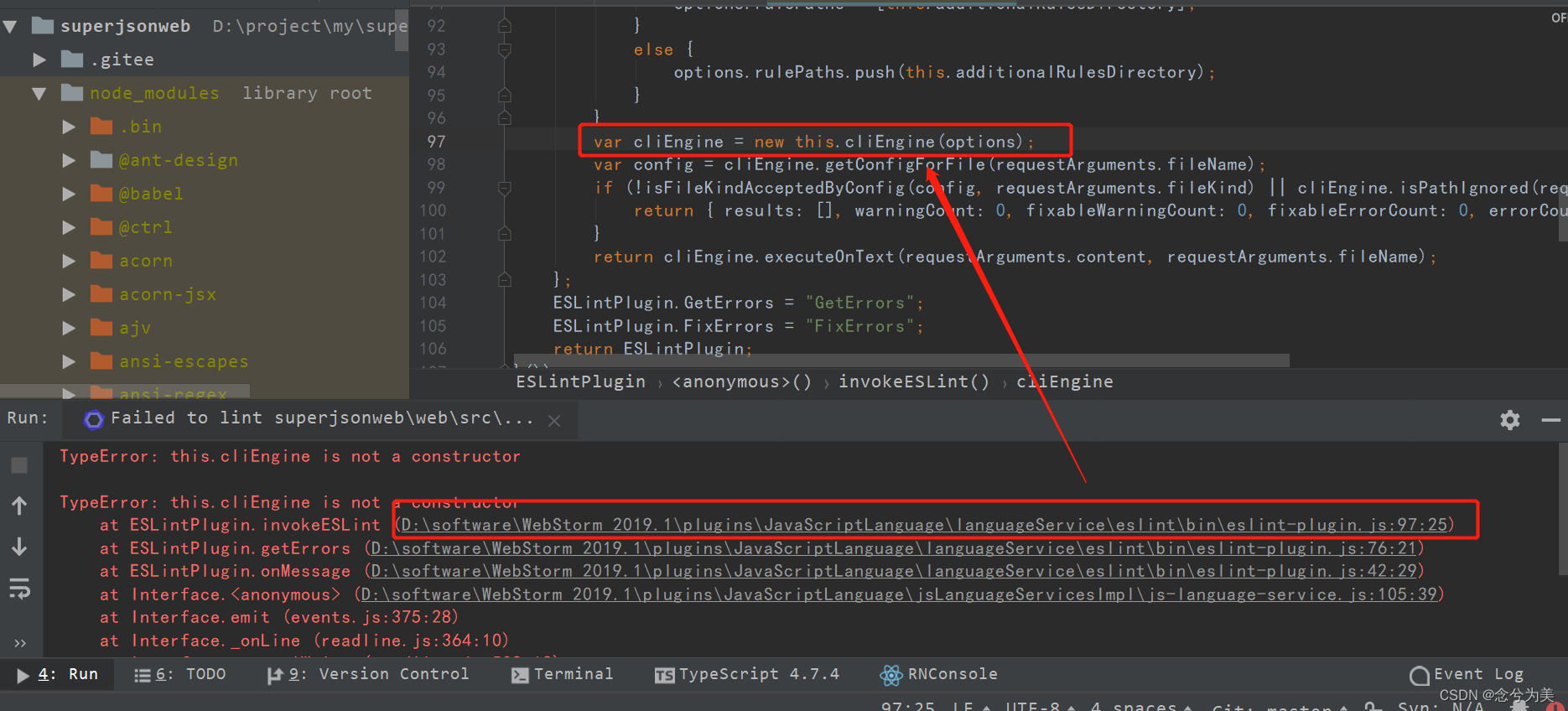The height and width of the screenshot is (711, 1568).
Task: Open the Git: master branch menu
Action: [1282, 706]
